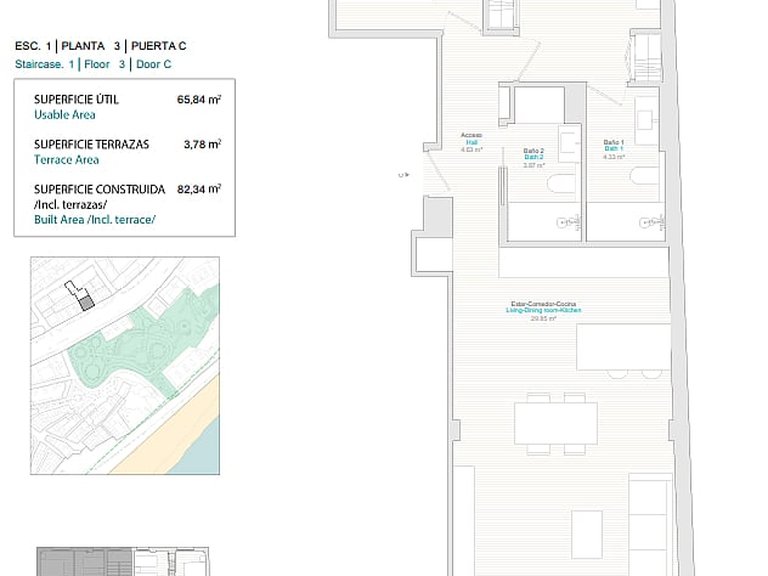Viewport: 768px width, 576px height.
Task: Click the 'Terrace Area' text
Action: (66, 160)
